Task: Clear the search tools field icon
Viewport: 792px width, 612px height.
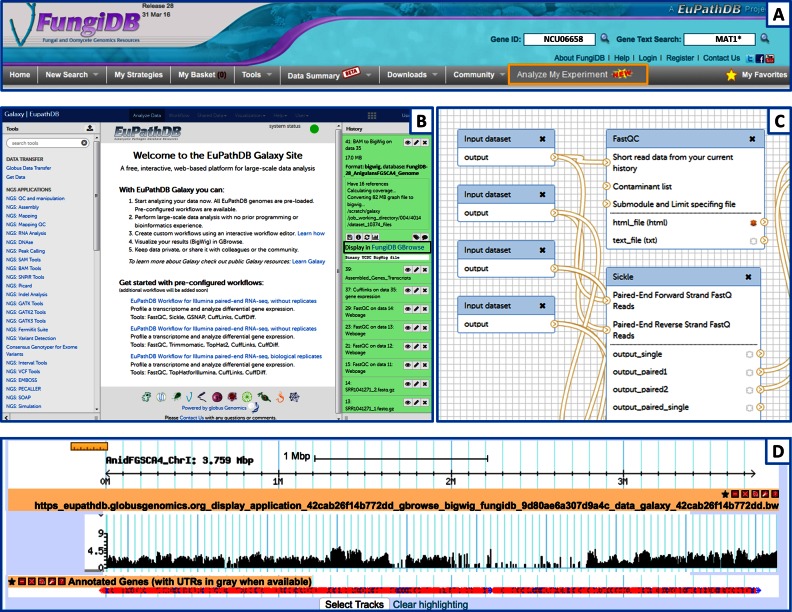Action: [x=84, y=143]
